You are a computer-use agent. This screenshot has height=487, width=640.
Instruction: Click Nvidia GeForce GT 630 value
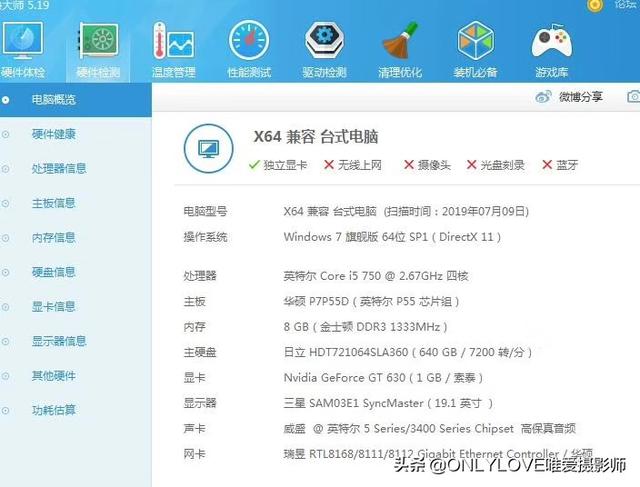pos(383,378)
